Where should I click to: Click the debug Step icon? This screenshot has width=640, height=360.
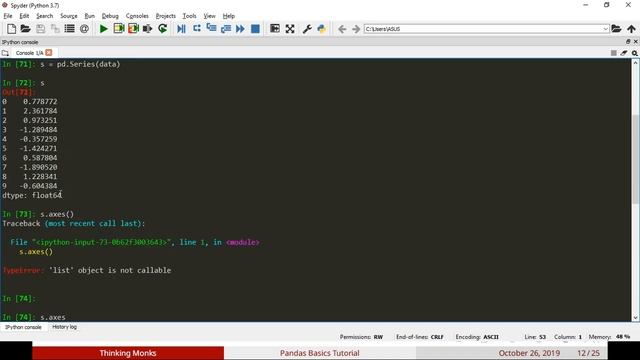[197, 29]
